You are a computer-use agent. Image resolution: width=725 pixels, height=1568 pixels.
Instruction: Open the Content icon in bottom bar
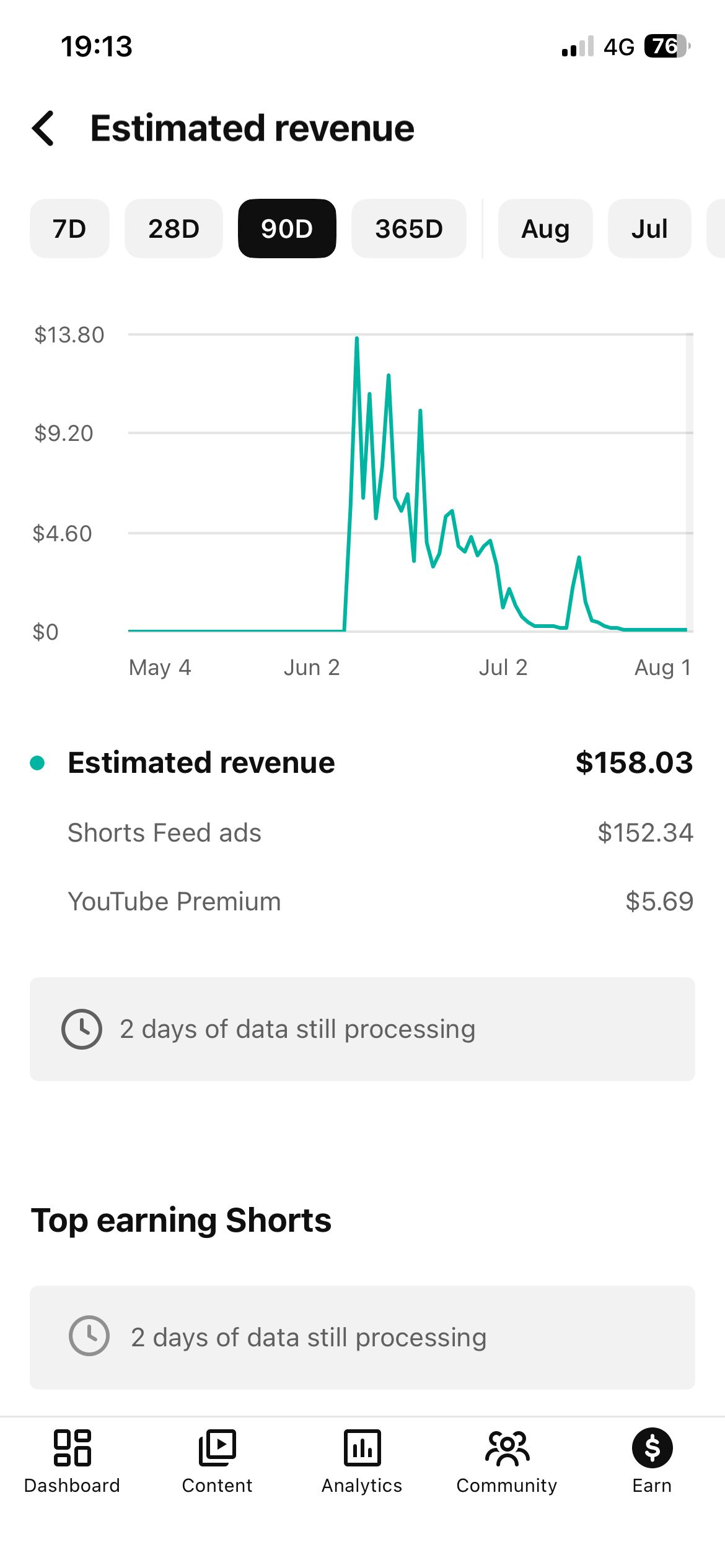tap(217, 1448)
